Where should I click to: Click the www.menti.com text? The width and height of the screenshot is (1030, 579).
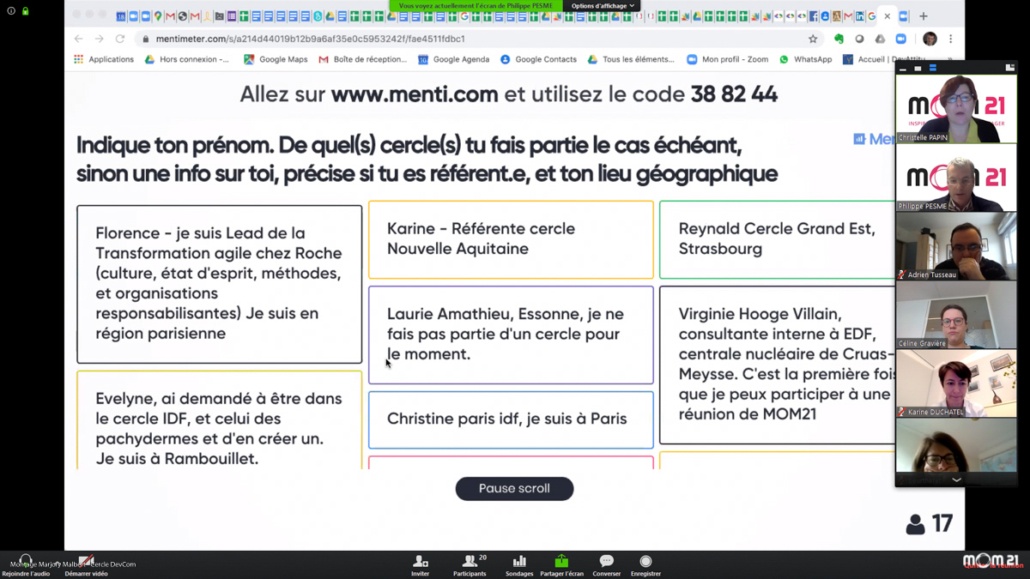click(414, 95)
